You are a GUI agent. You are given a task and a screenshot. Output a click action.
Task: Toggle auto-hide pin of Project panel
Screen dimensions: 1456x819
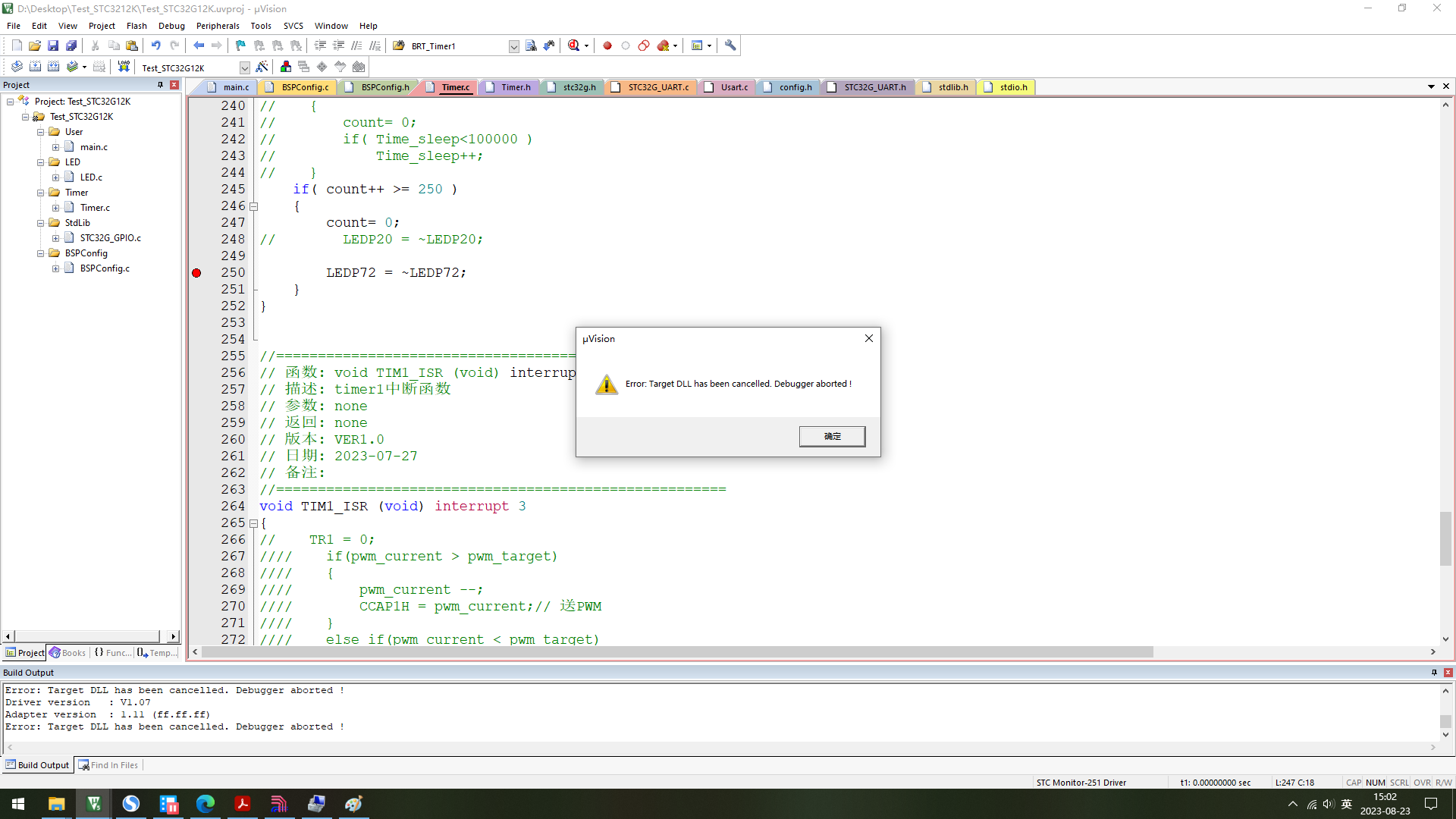coord(160,85)
